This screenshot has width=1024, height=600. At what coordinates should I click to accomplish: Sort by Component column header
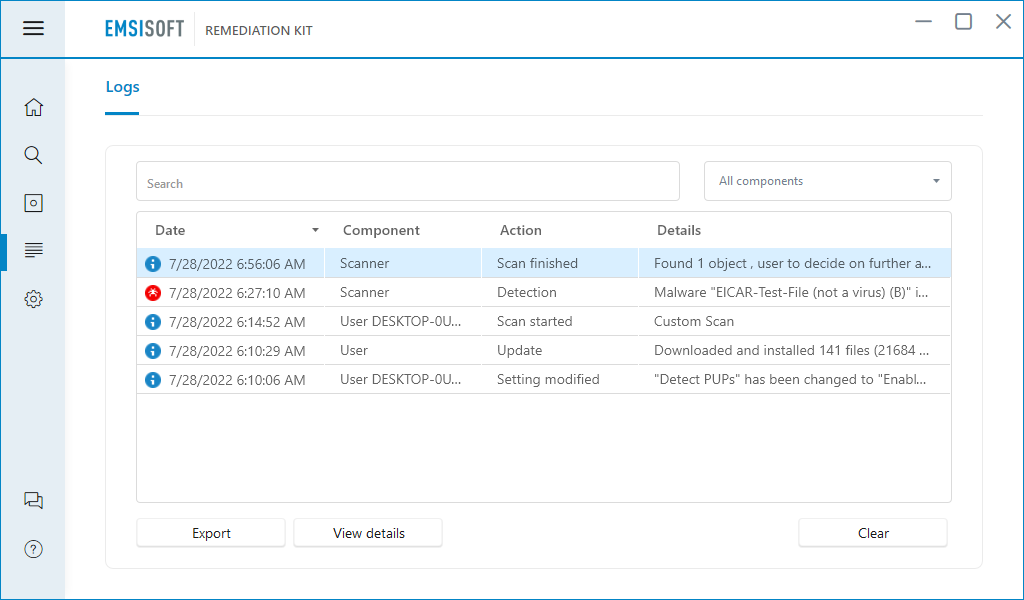click(381, 230)
